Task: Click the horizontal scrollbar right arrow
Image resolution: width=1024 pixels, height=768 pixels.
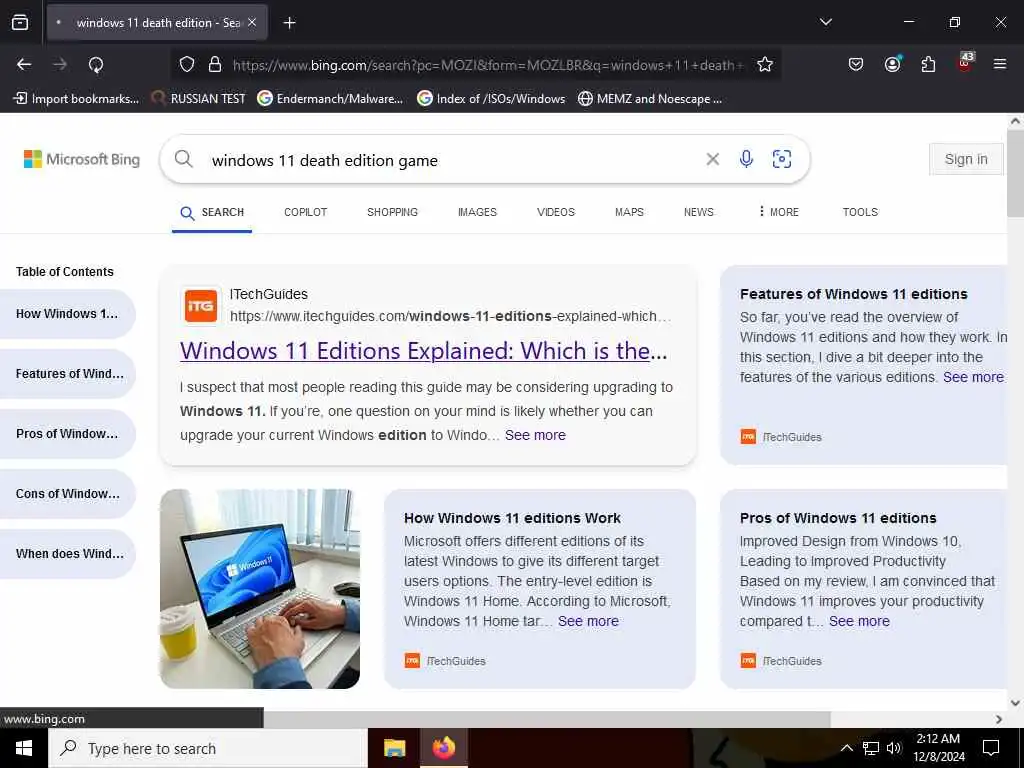Action: [x=999, y=719]
